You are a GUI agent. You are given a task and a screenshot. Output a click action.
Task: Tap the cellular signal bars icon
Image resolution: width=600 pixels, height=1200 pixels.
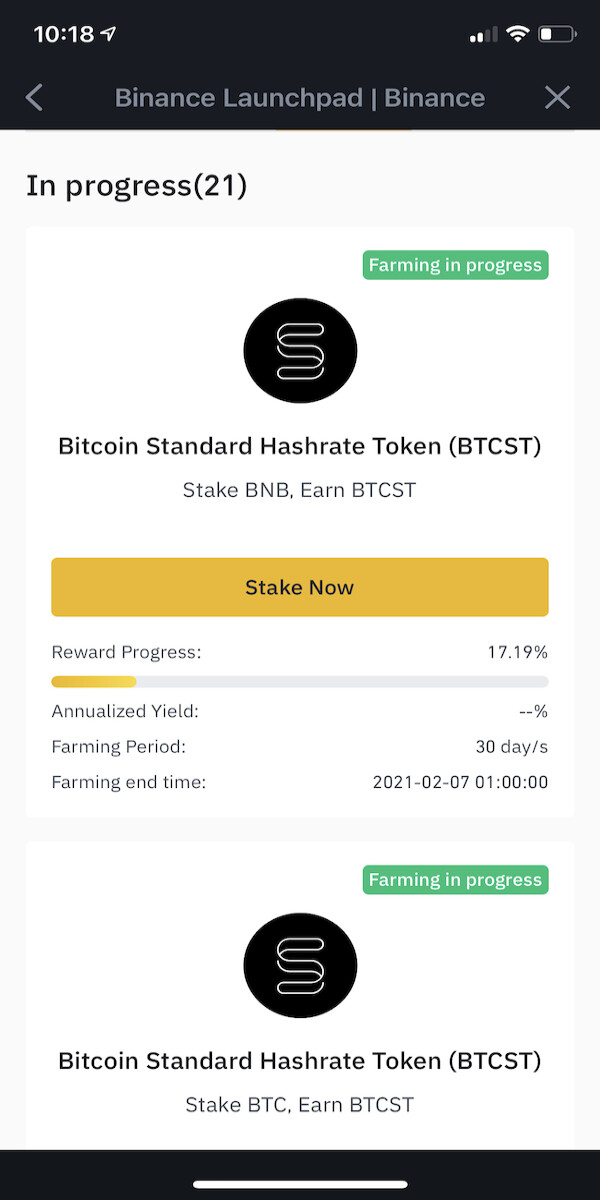point(483,34)
